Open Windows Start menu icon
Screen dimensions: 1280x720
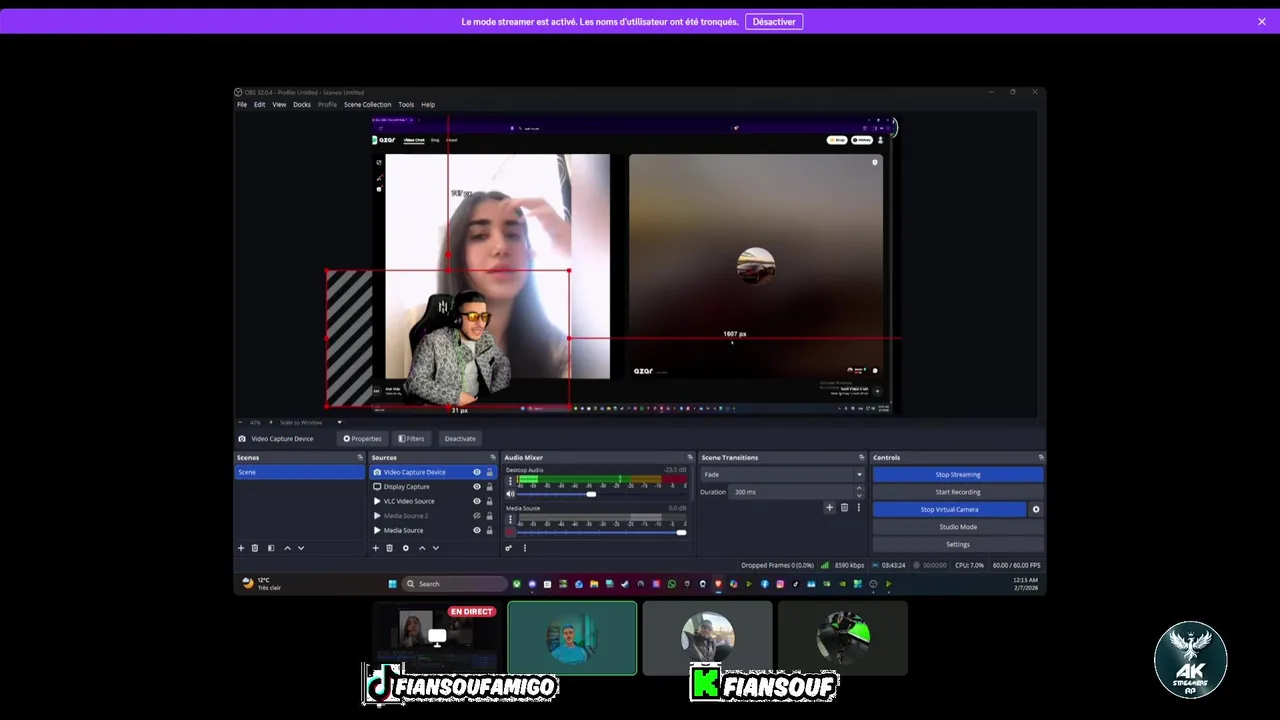(393, 584)
